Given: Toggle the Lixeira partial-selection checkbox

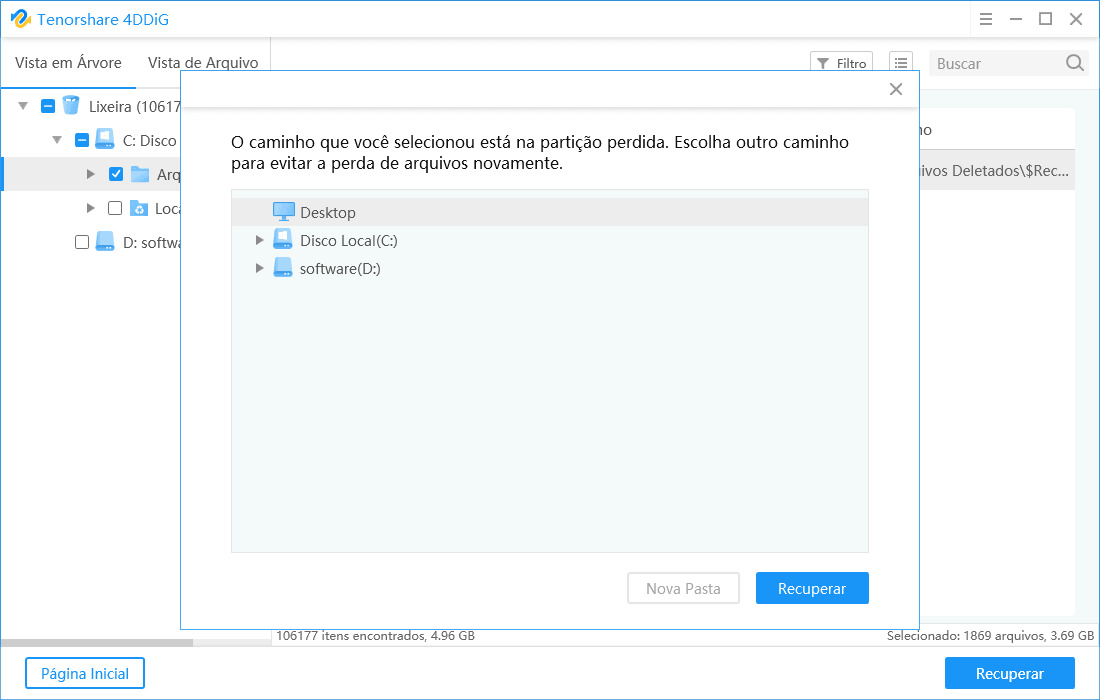Looking at the screenshot, I should [48, 105].
